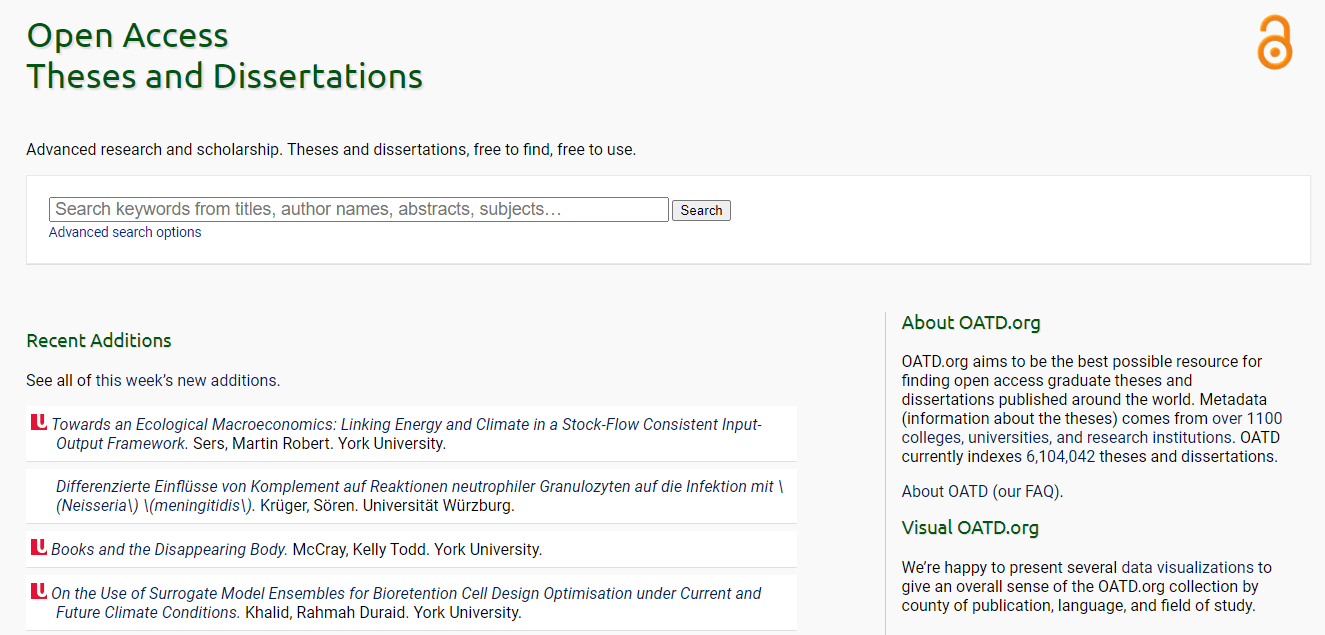
Task: Click the orange open access padlock logo
Action: coord(1275,42)
